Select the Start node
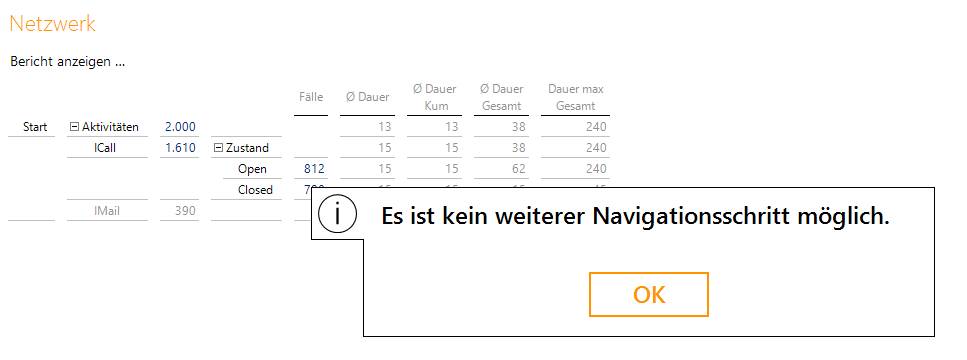Viewport: 967px width, 360px height. (35, 127)
